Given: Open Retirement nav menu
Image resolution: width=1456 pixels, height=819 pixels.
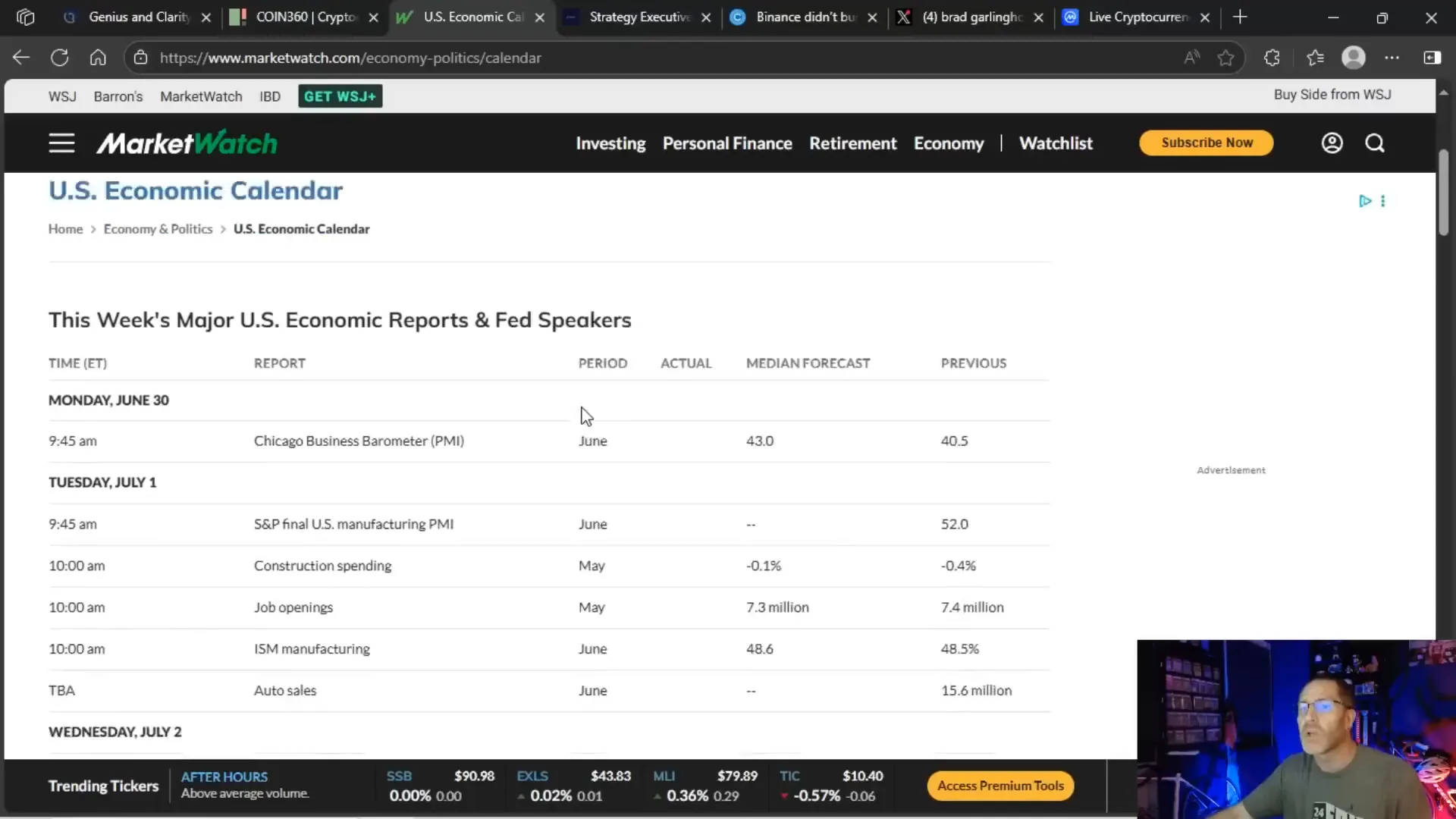Looking at the screenshot, I should (x=852, y=143).
